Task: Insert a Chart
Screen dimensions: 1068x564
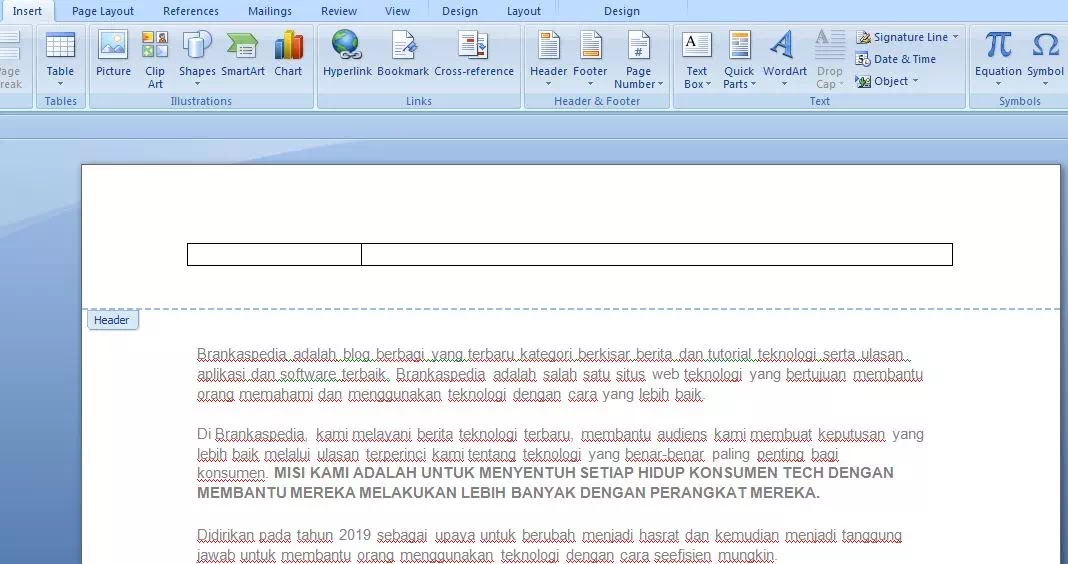Action: point(288,54)
